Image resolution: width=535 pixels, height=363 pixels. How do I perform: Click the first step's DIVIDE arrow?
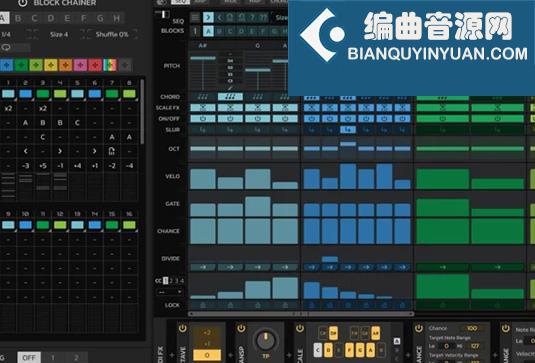(x=203, y=267)
